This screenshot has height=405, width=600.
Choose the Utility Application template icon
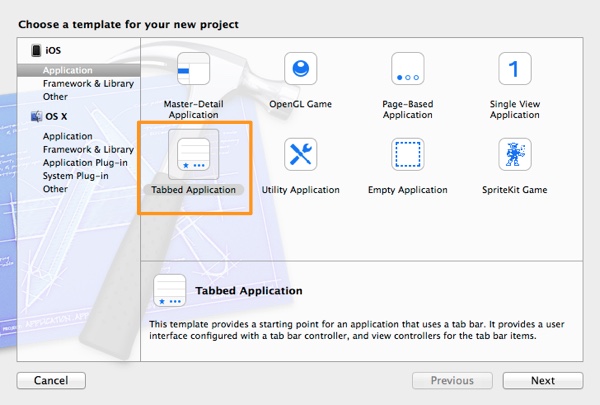[300, 156]
